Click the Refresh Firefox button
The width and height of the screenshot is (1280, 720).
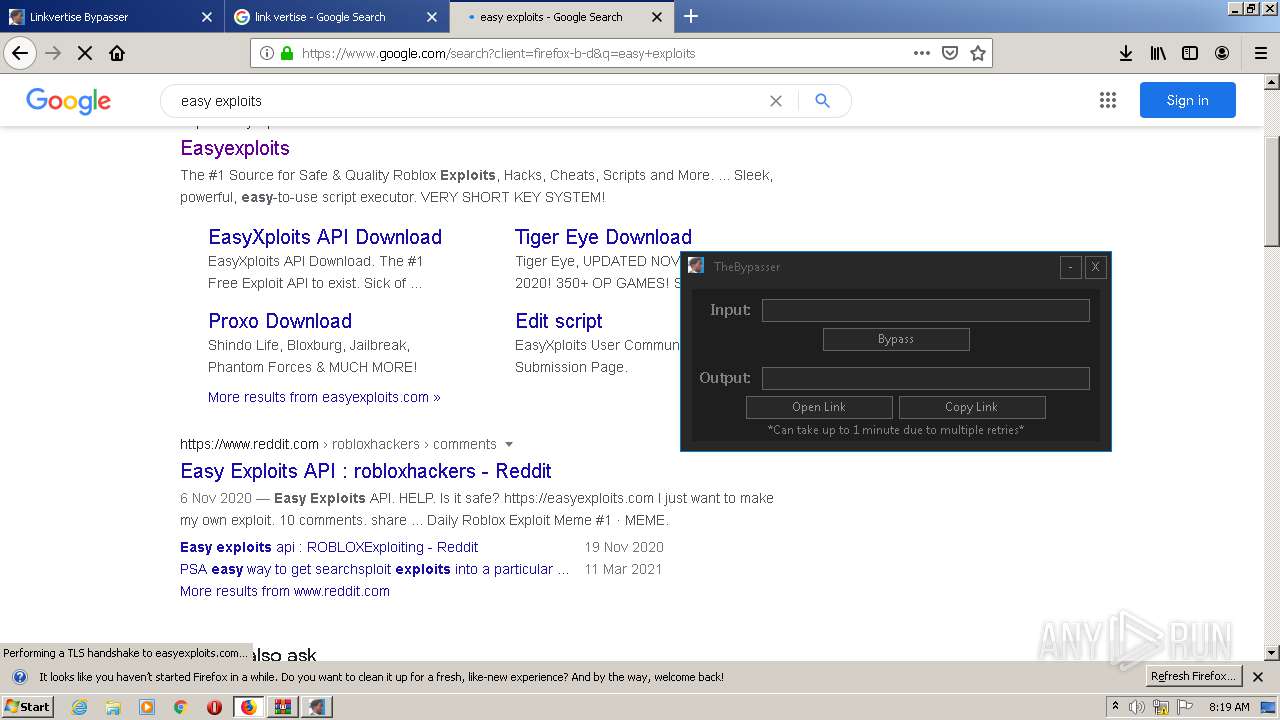(x=1194, y=676)
